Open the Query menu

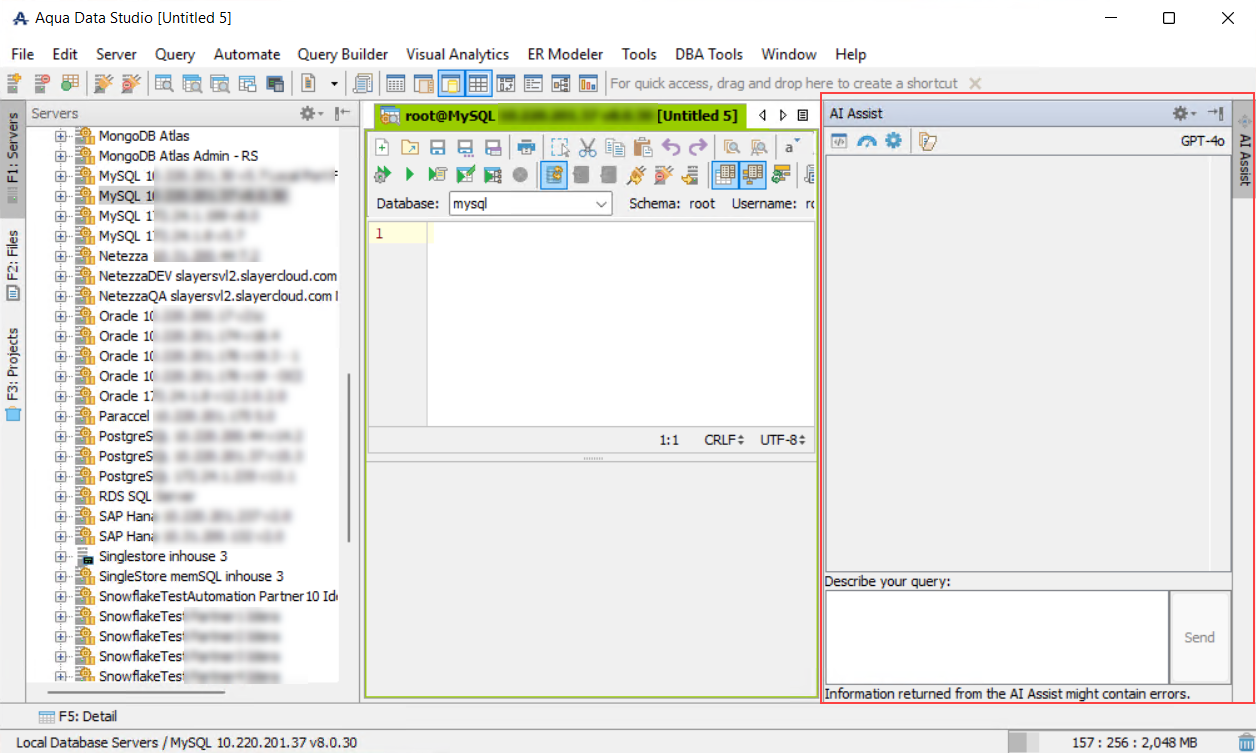click(175, 54)
